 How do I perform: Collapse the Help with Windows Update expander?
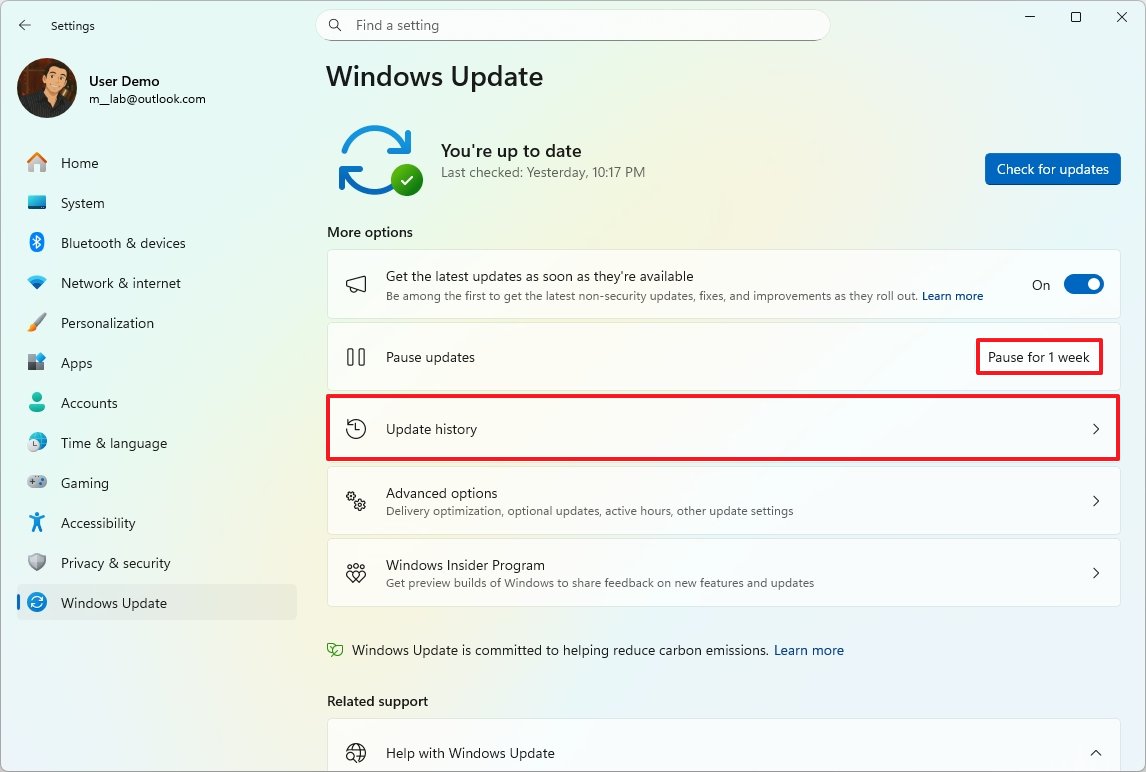1095,752
